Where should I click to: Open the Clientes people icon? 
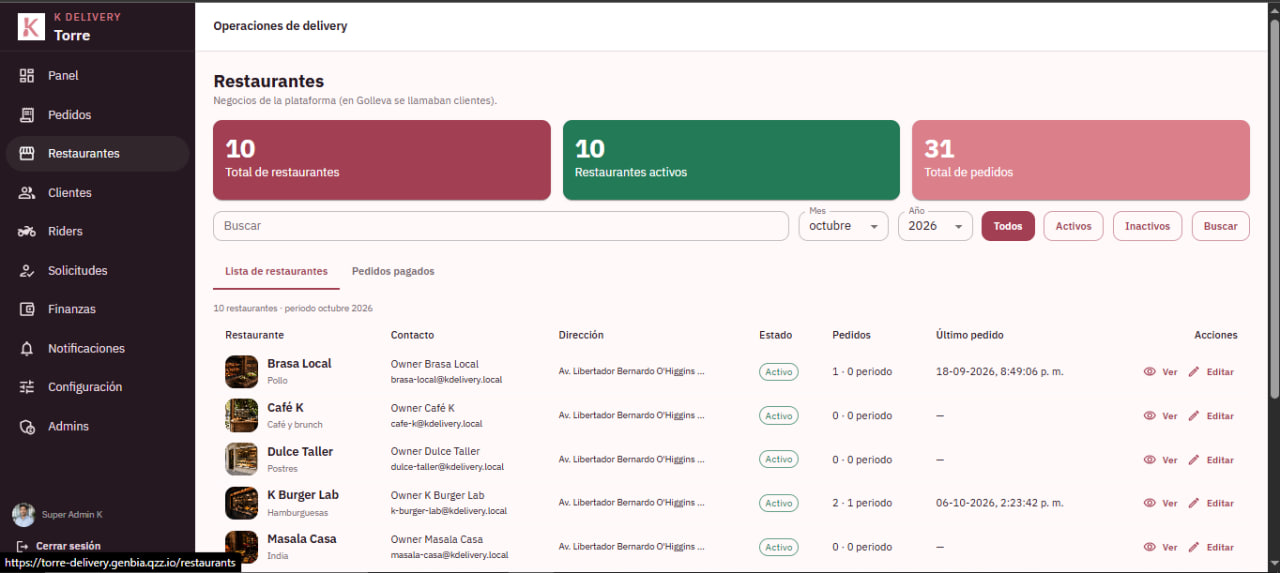point(27,193)
